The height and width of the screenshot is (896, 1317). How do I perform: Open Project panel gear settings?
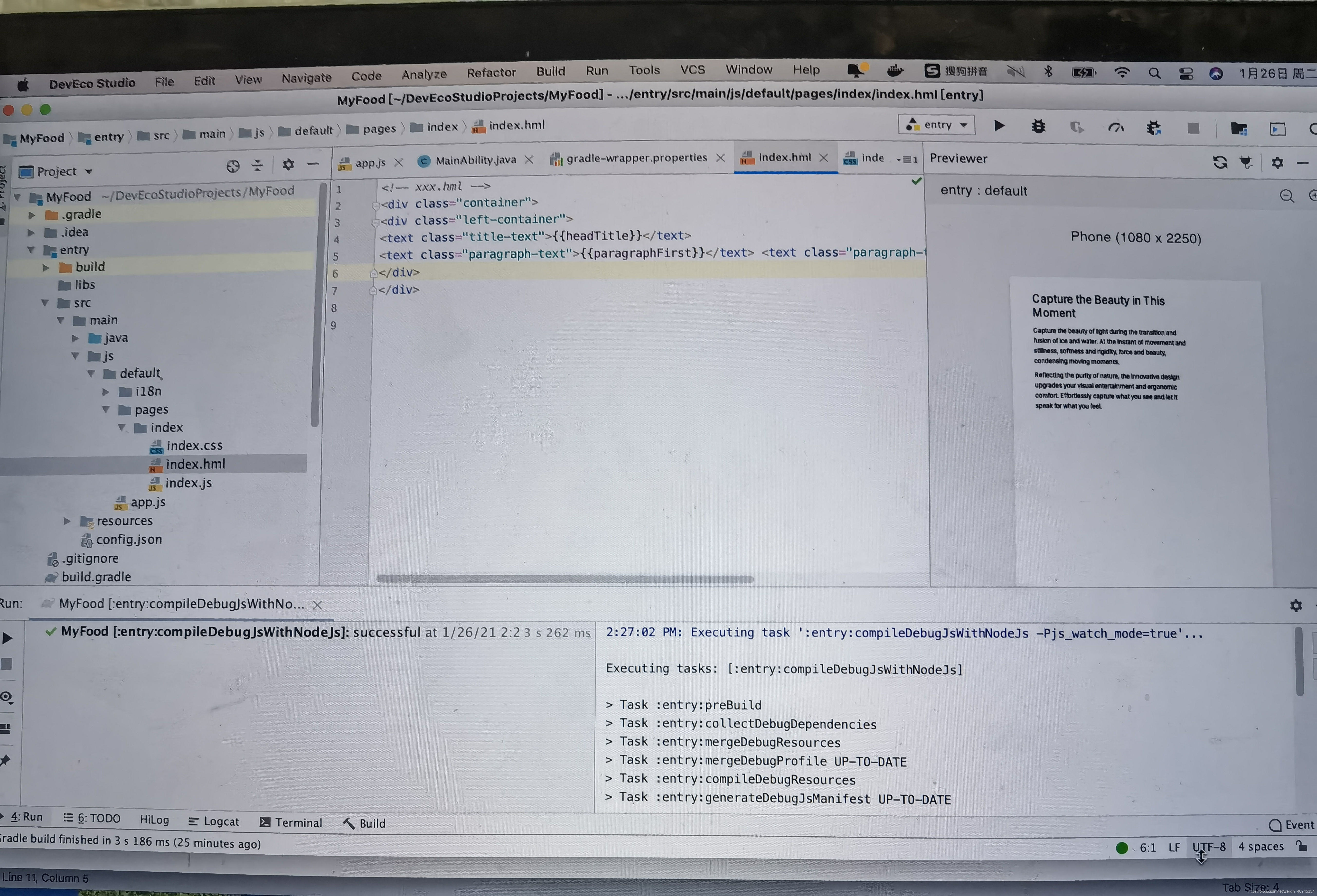[x=288, y=165]
